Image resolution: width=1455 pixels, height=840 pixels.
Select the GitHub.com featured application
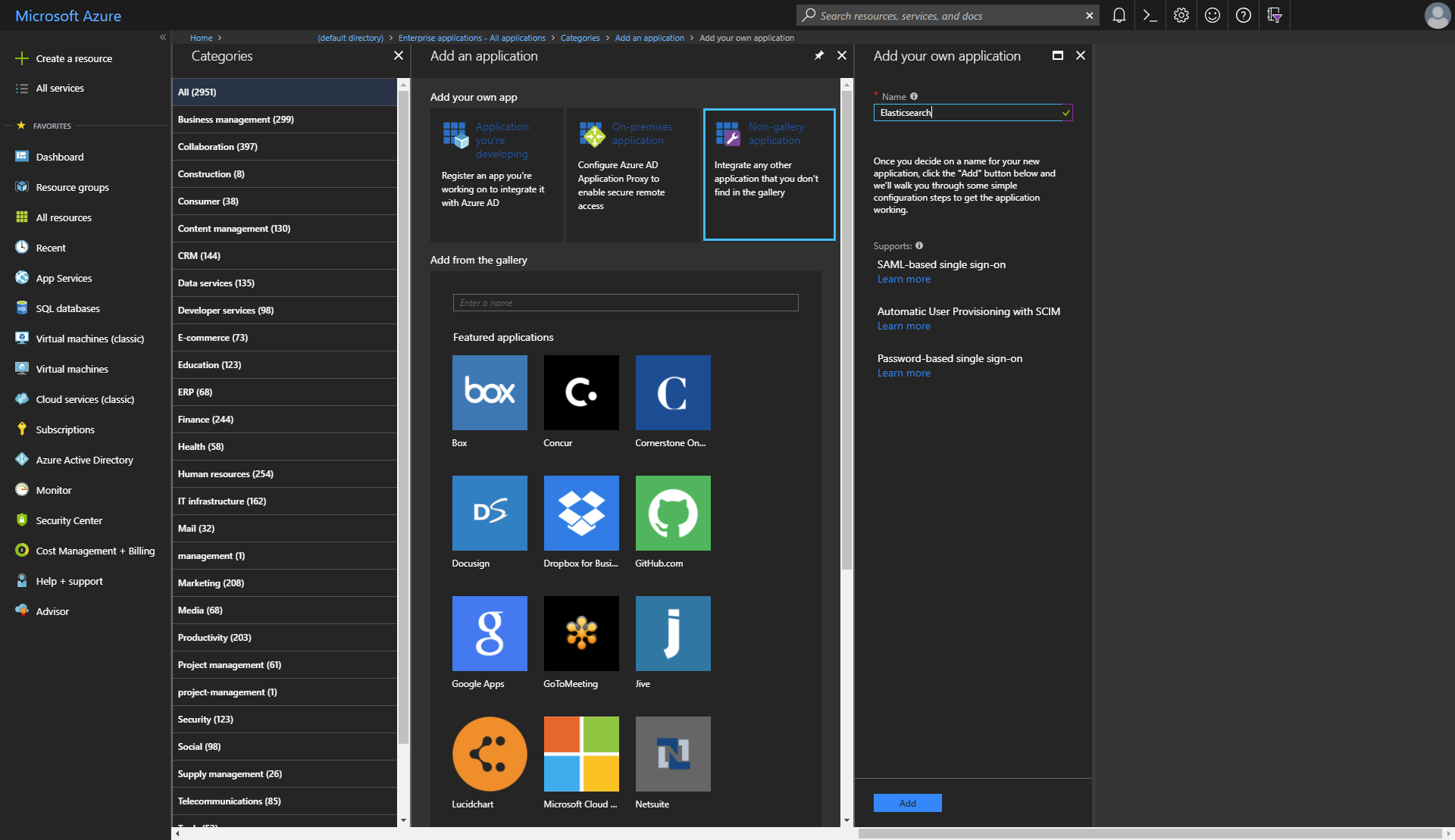pos(672,513)
